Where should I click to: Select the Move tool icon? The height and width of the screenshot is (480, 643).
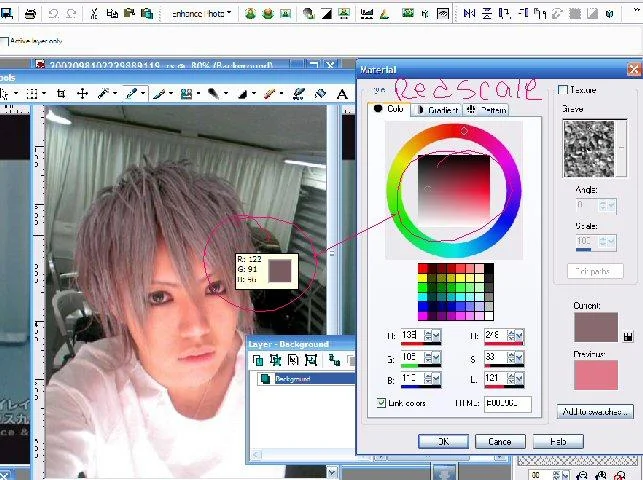[82, 94]
